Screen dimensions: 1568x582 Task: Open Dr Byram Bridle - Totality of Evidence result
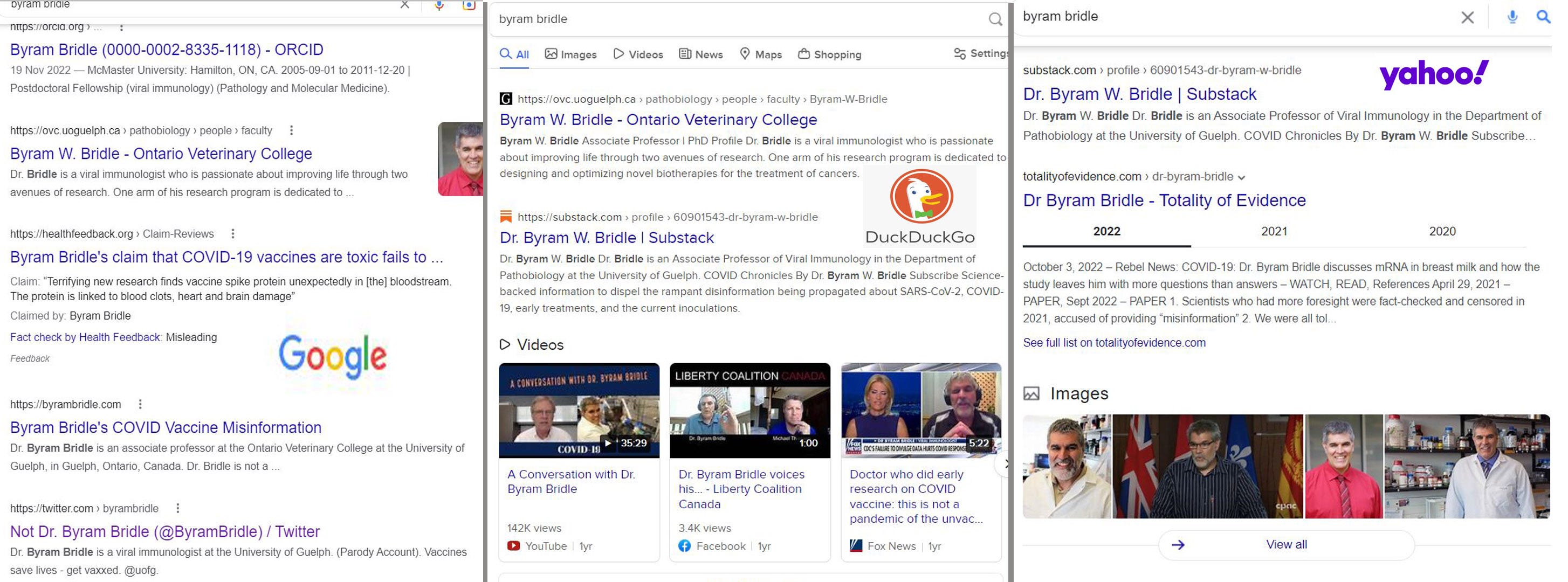click(x=1165, y=200)
